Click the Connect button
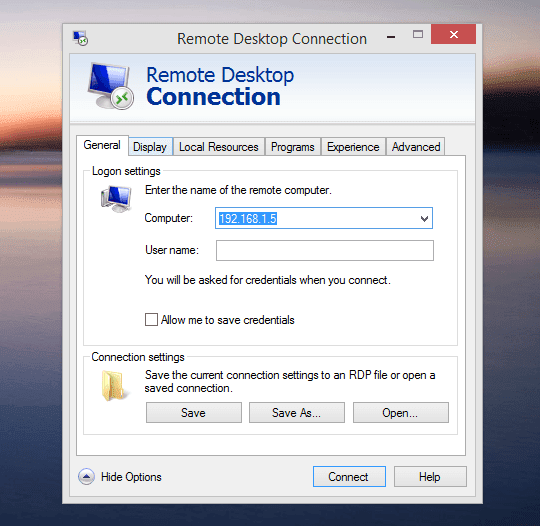 [x=349, y=477]
